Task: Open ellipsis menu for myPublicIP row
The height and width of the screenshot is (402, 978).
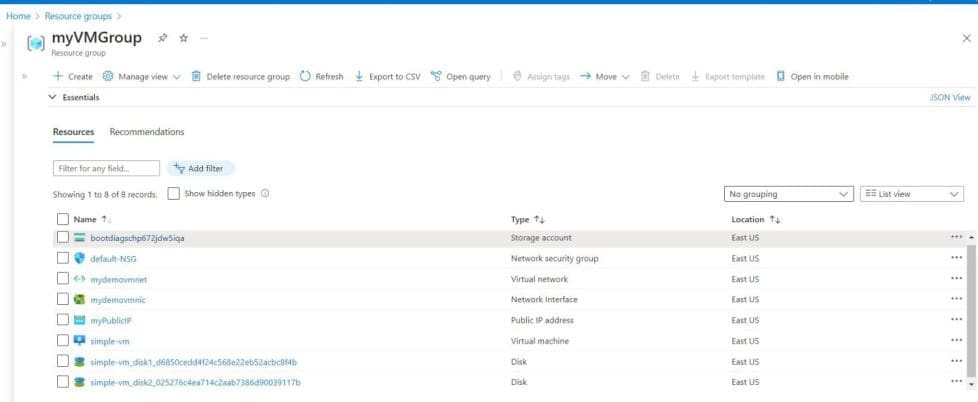Action: [x=956, y=319]
